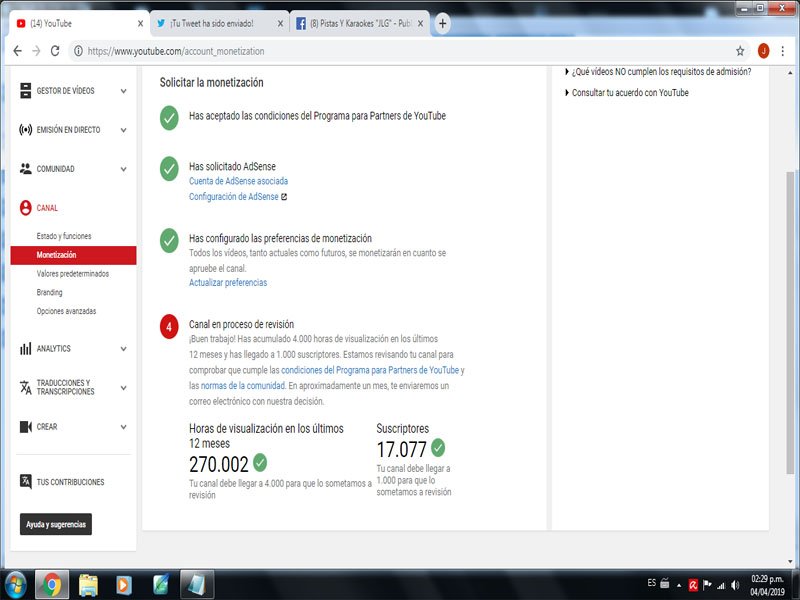Switch to the YouTube browser tab
The height and width of the screenshot is (600, 800).
(x=79, y=23)
